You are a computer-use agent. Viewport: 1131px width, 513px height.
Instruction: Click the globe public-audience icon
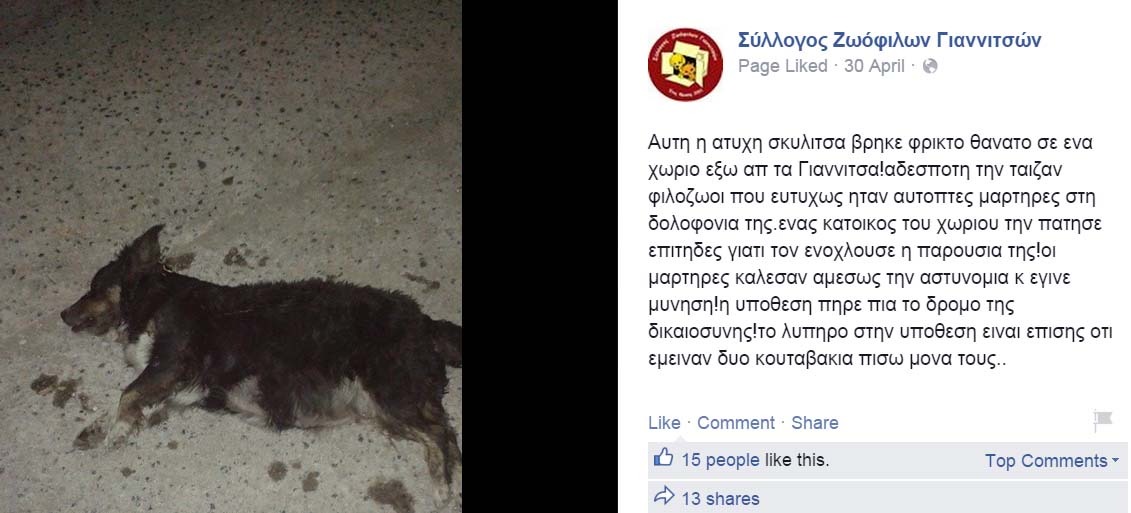(x=930, y=66)
